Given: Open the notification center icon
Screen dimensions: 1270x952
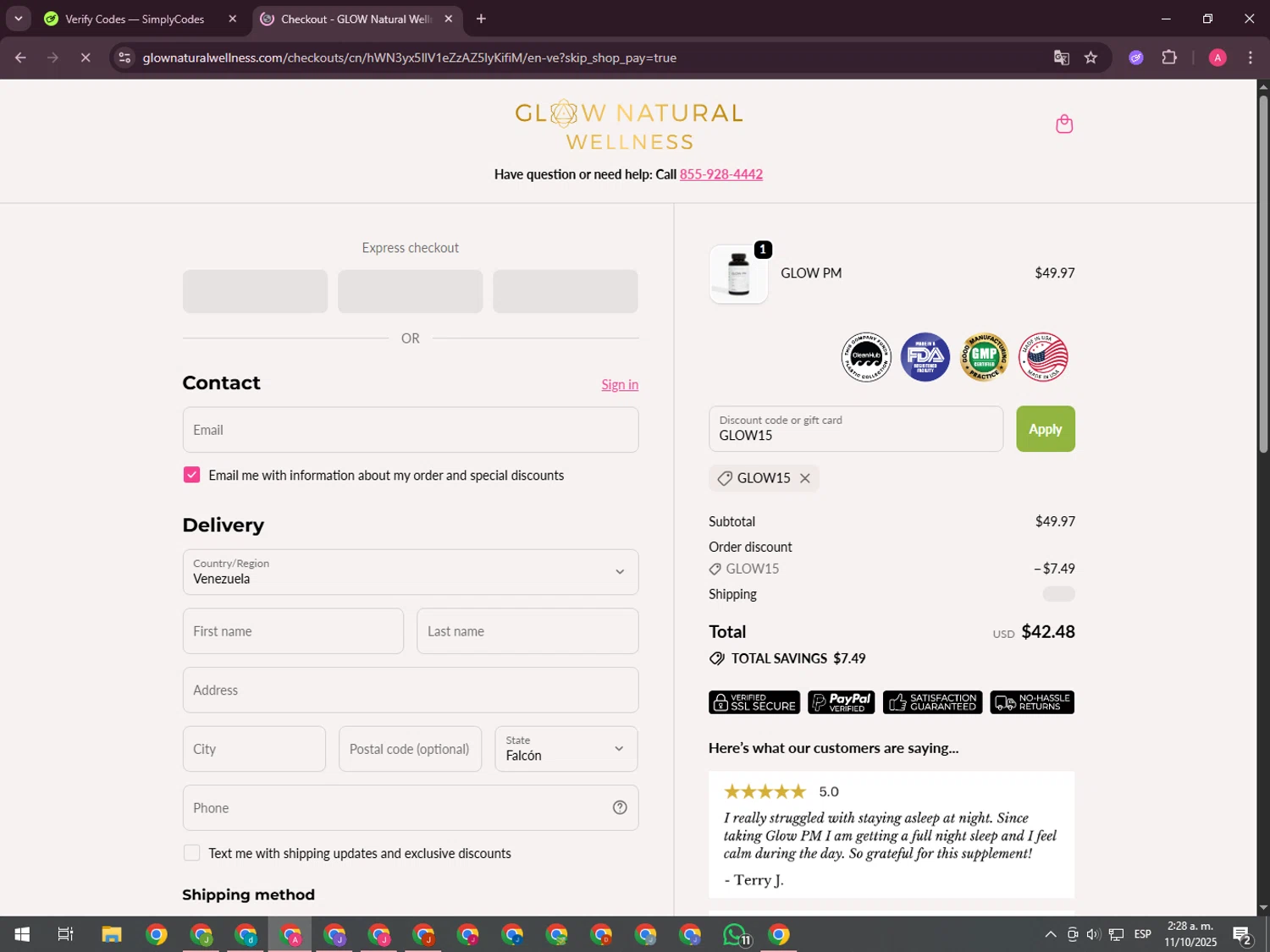Looking at the screenshot, I should tap(1242, 934).
